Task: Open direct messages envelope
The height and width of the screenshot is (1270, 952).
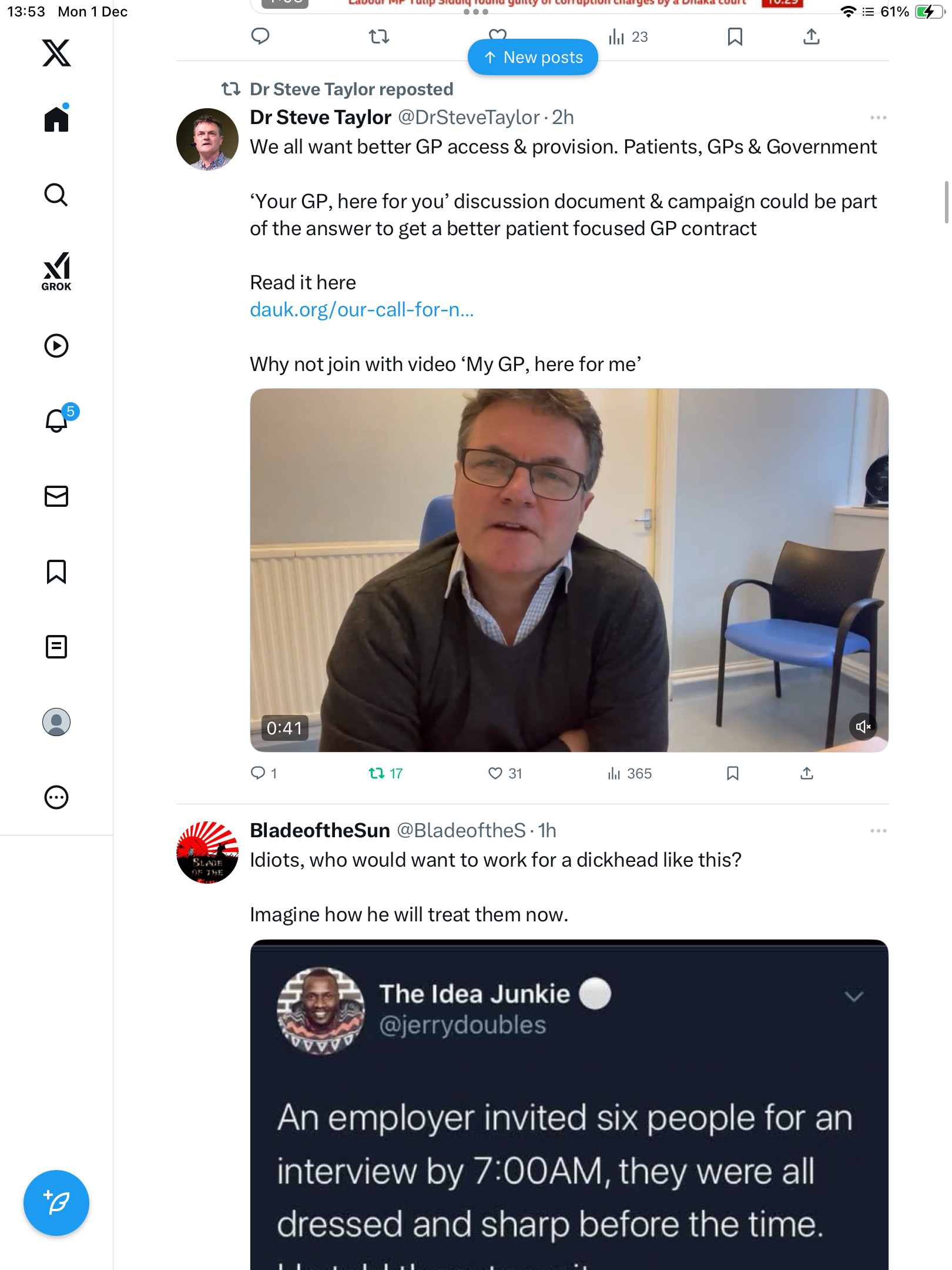Action: 56,496
